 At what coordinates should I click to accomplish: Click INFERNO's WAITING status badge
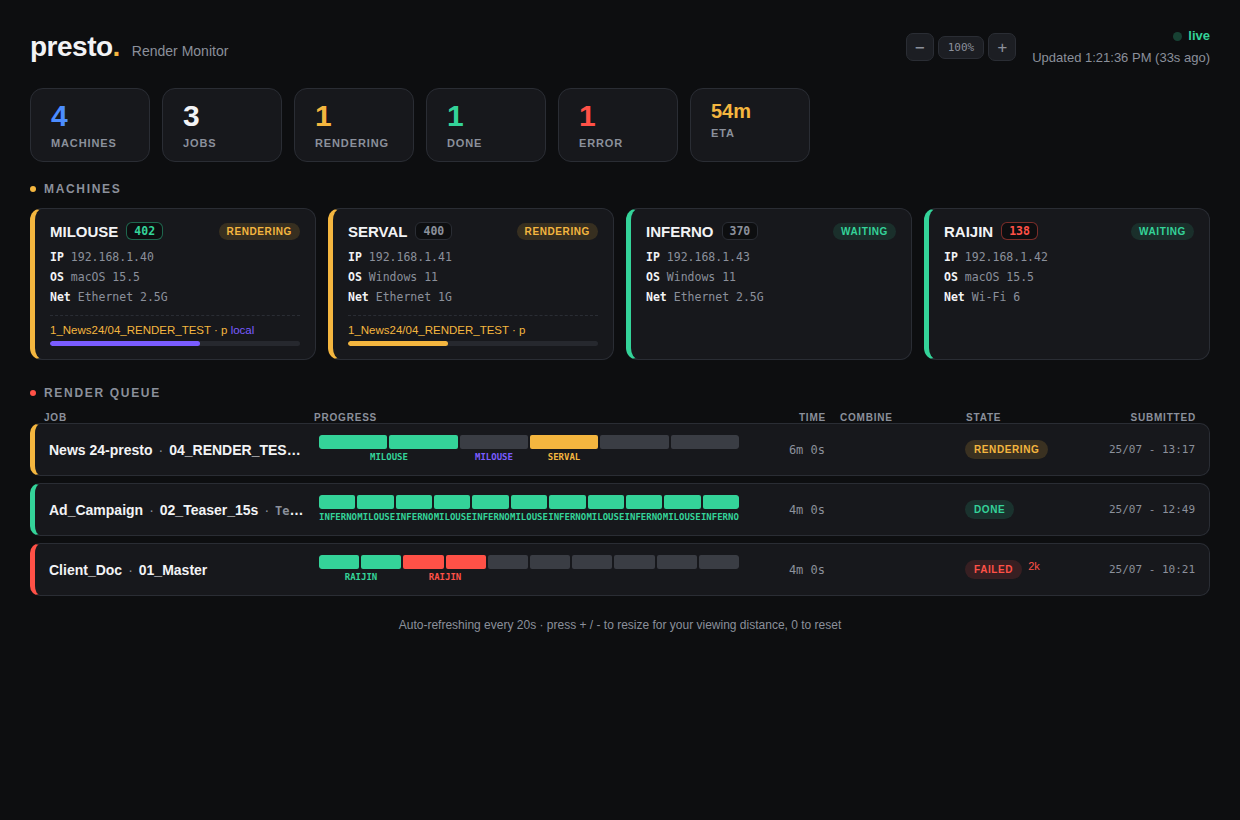(864, 231)
